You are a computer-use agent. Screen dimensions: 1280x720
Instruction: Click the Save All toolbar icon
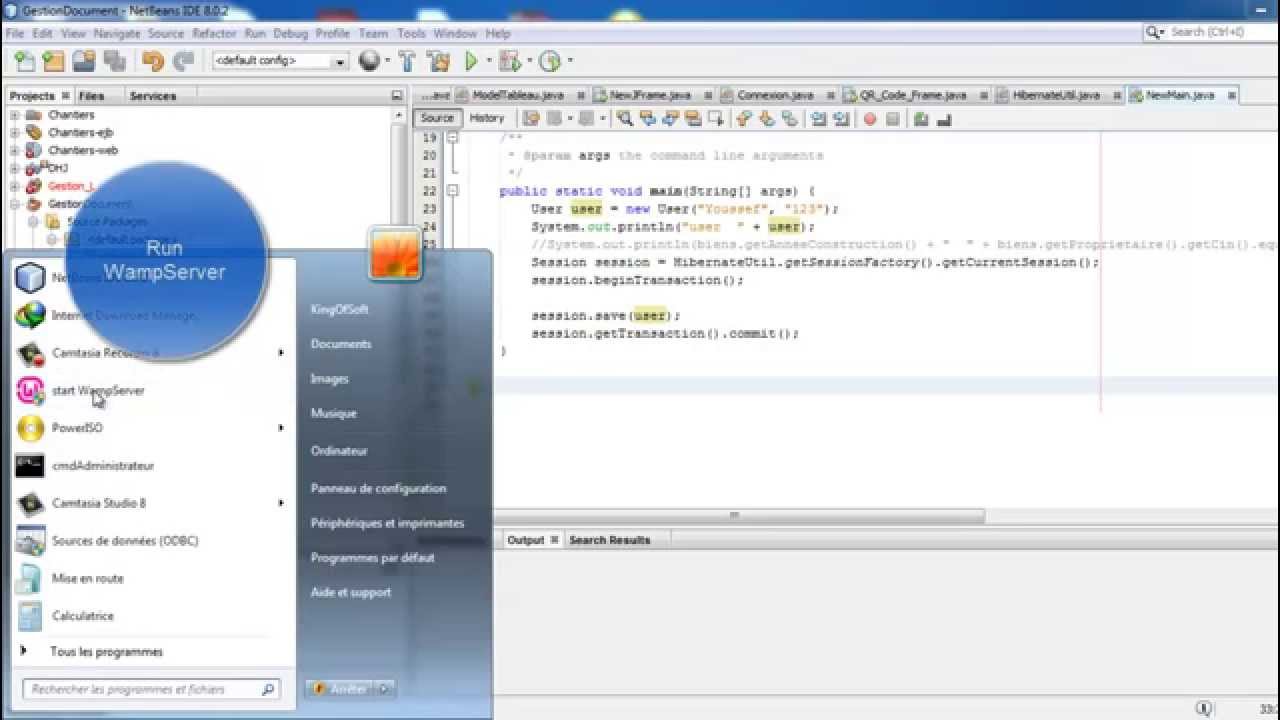coord(115,62)
